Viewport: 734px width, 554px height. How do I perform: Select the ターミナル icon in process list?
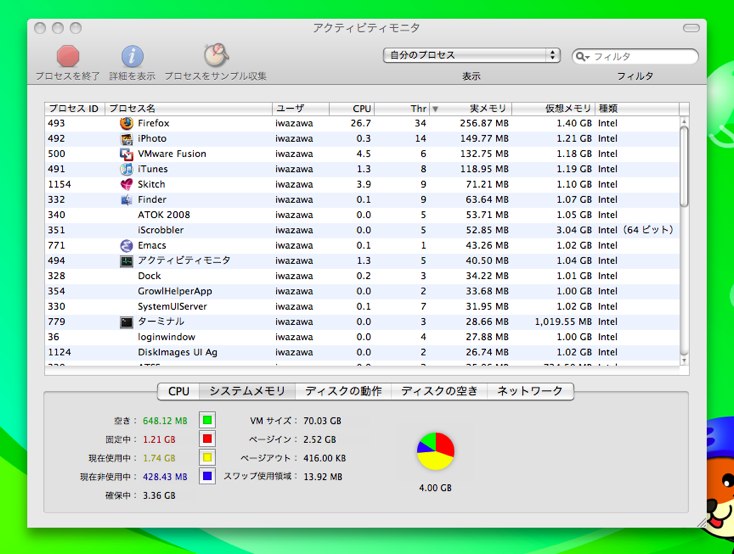pyautogui.click(x=126, y=322)
